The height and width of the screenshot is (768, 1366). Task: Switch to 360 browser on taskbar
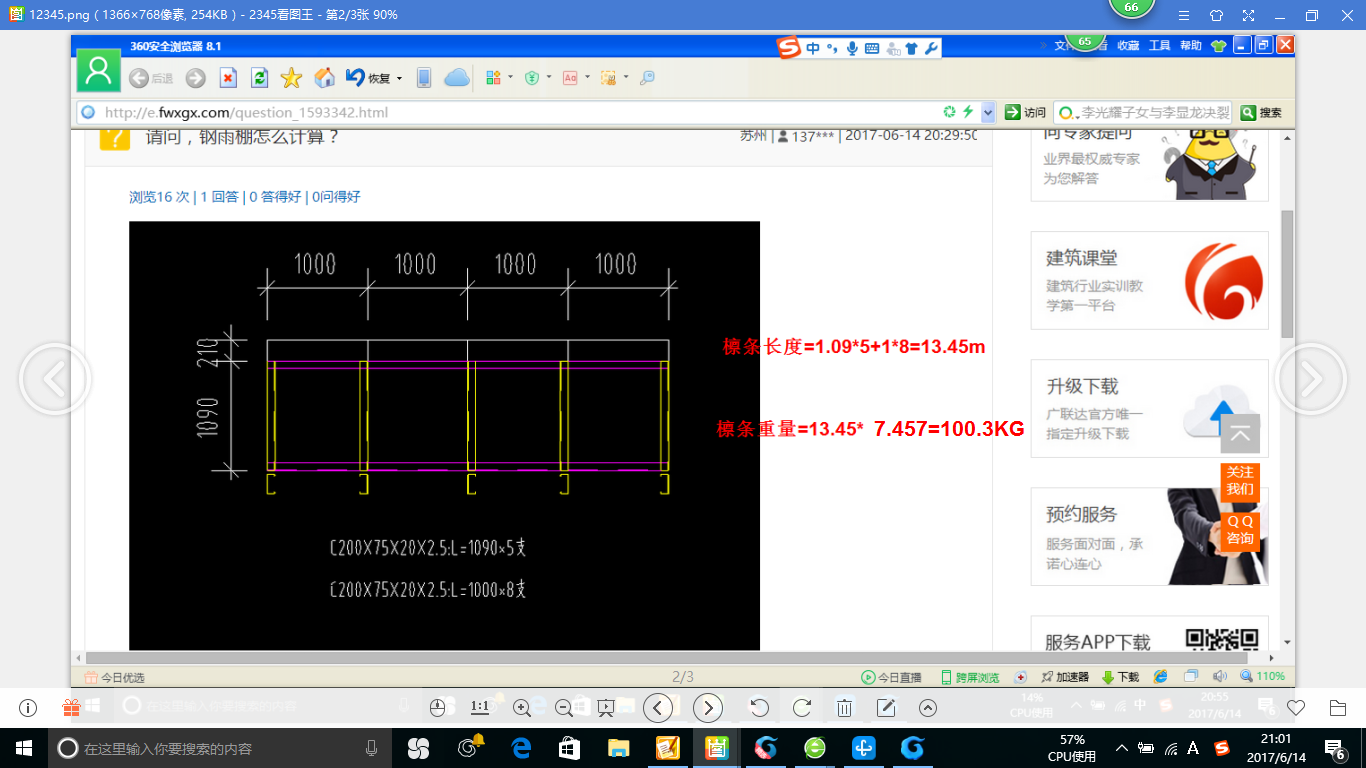point(814,748)
